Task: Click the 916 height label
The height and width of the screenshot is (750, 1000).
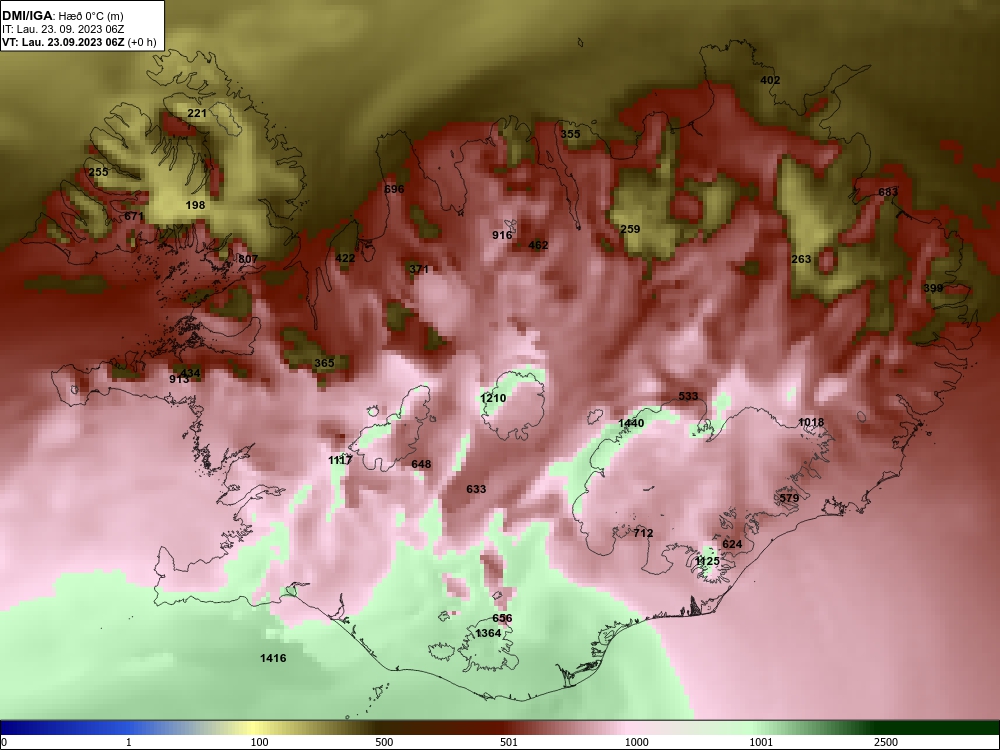Action: (x=502, y=235)
